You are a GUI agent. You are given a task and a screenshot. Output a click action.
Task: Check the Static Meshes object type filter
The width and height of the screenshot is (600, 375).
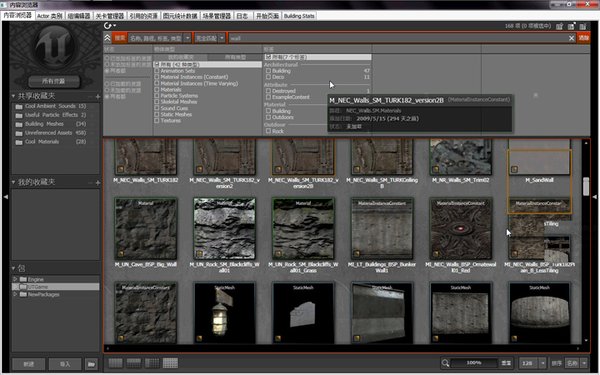(157, 114)
